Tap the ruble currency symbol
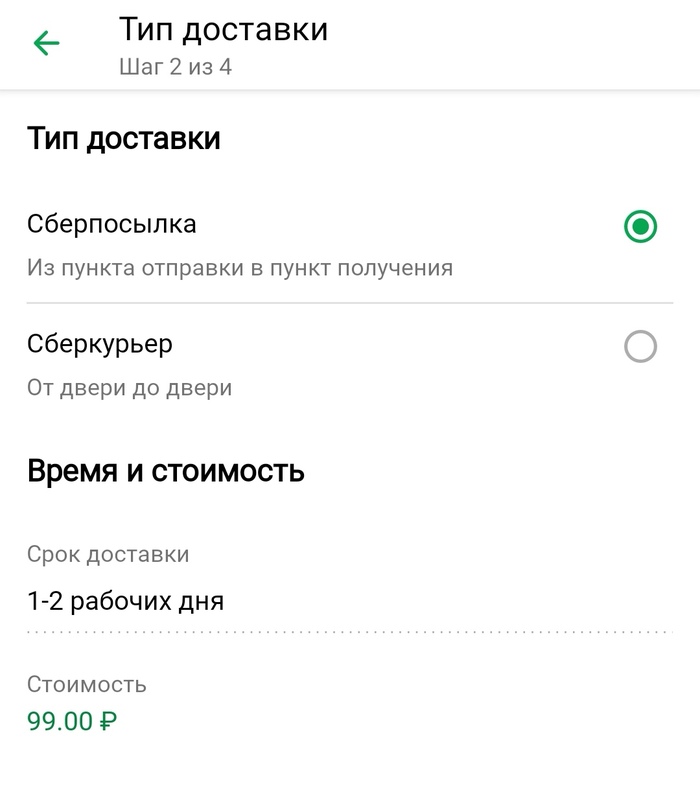The image size is (700, 790). click(x=108, y=721)
